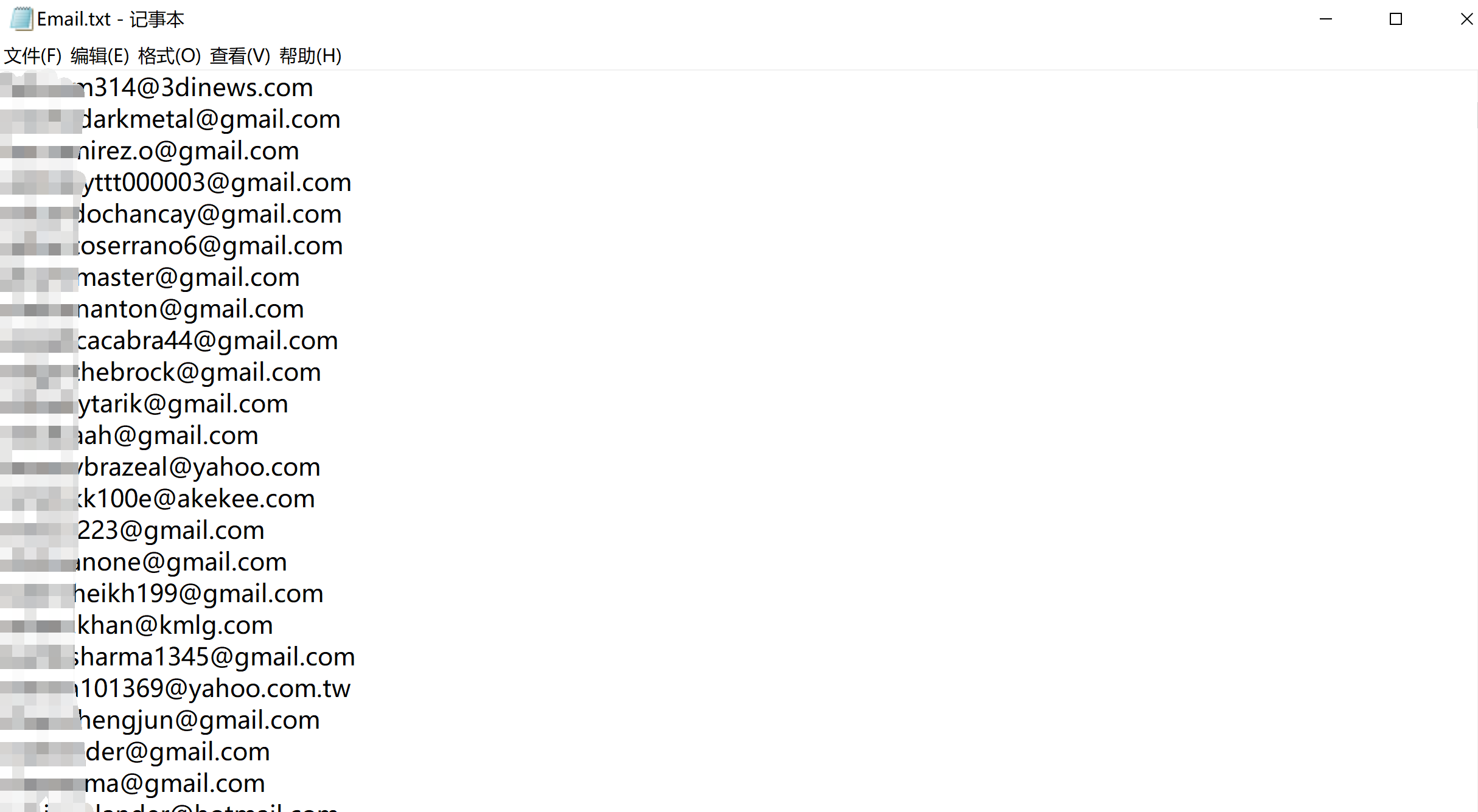Place cursor in brazeal@yahoo.com line

(x=198, y=467)
